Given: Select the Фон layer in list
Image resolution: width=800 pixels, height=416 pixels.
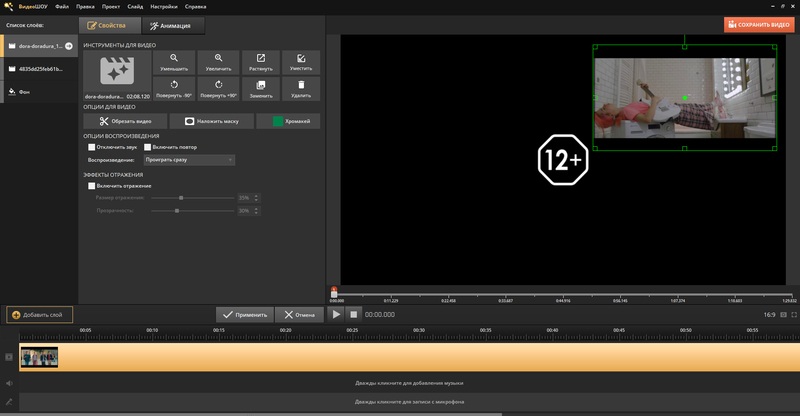Looking at the screenshot, I should 25,91.
